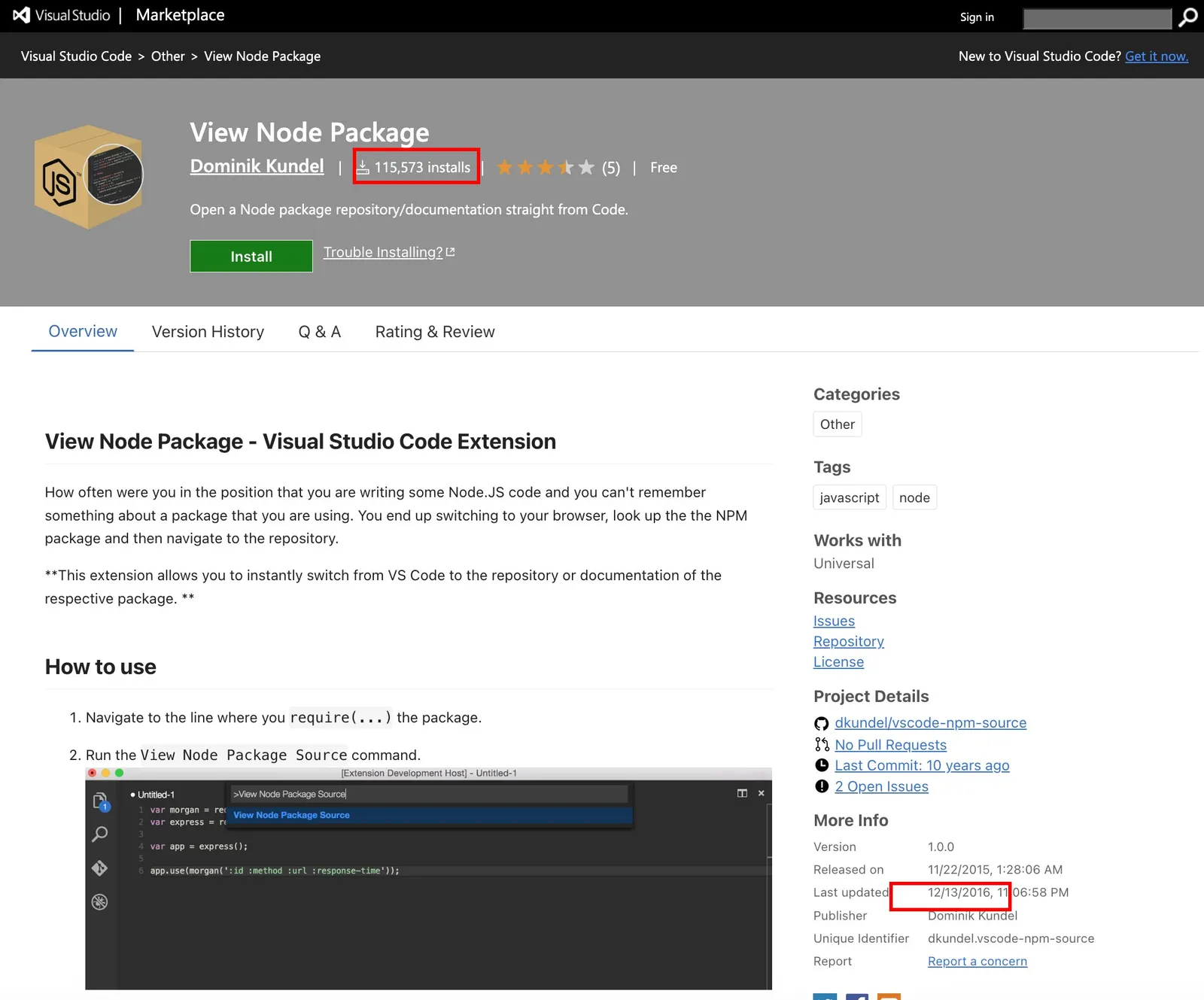The image size is (1204, 1000).
Task: Open the Overview tab
Action: 83,332
